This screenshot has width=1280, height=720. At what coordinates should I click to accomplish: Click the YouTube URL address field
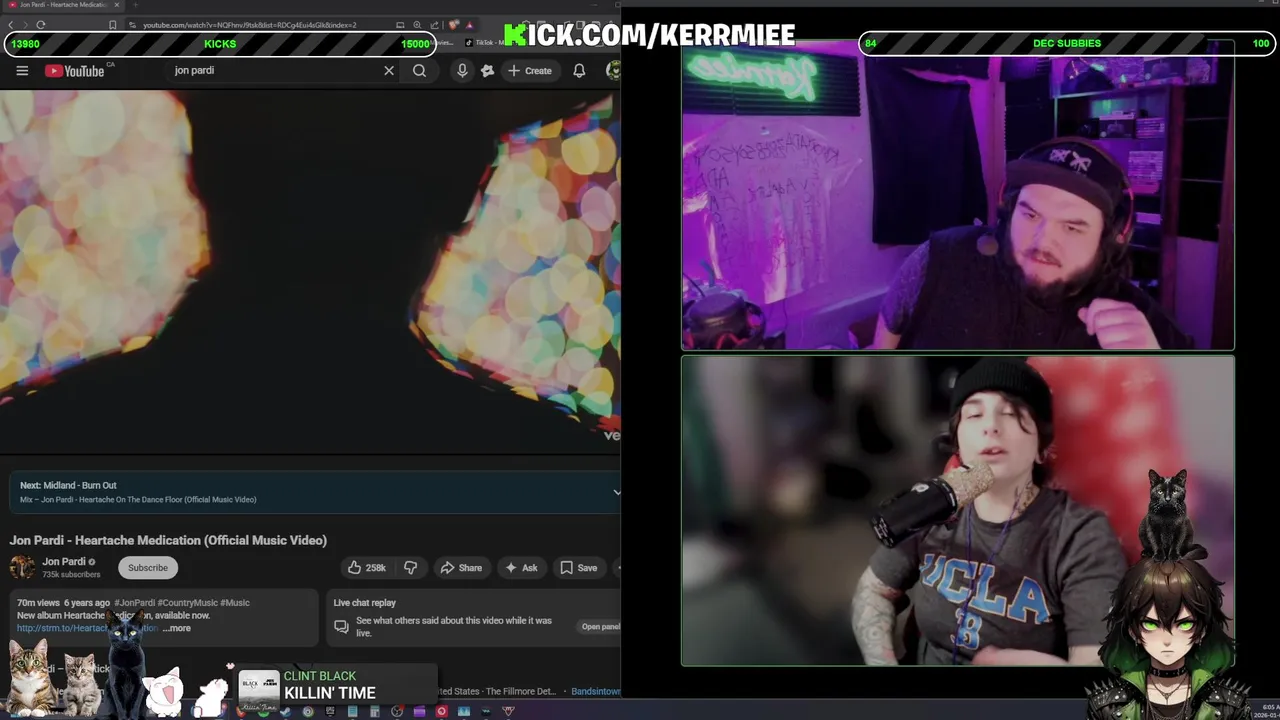[x=250, y=25]
